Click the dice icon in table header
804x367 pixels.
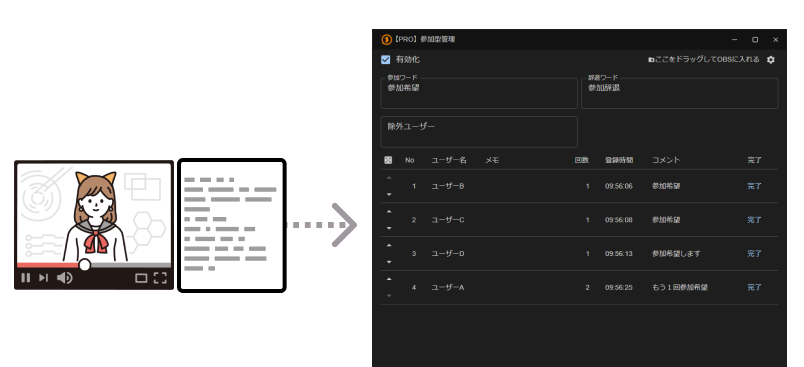point(388,160)
